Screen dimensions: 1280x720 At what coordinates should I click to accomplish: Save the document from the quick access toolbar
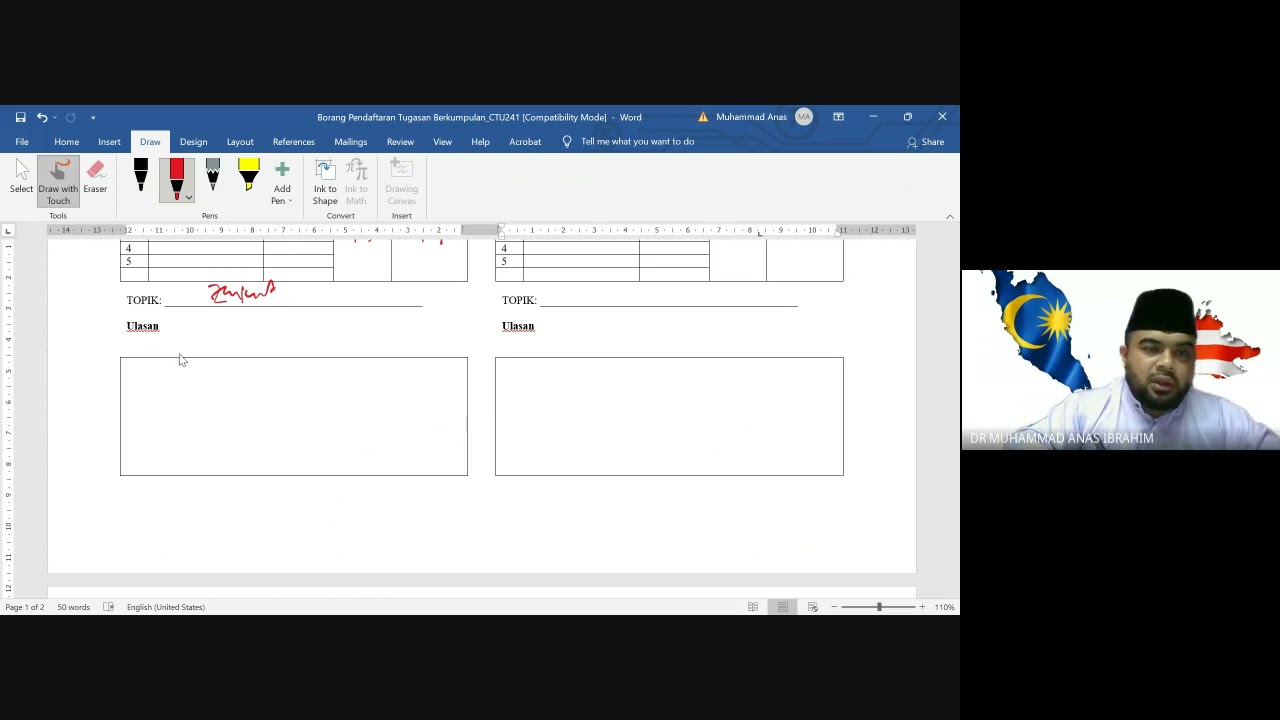click(20, 117)
